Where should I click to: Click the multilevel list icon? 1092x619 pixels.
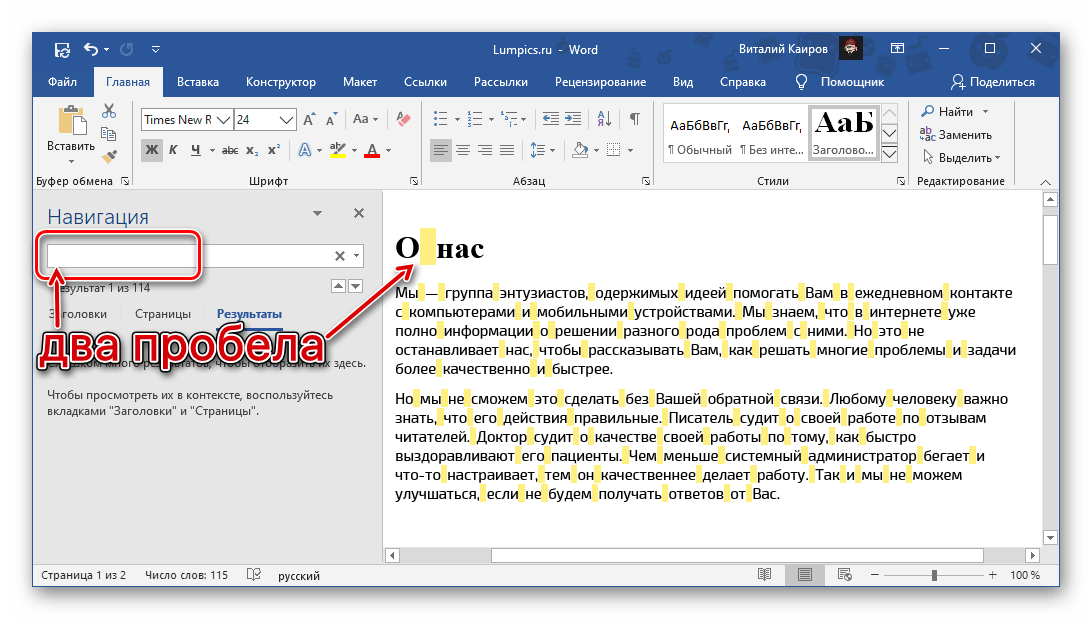tap(508, 119)
